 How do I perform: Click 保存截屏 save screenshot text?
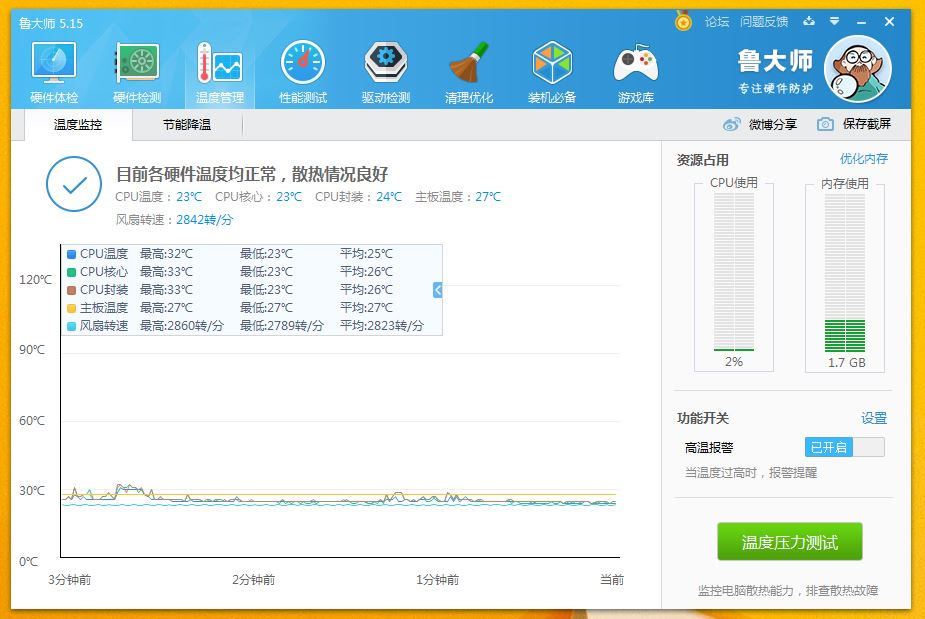point(867,124)
